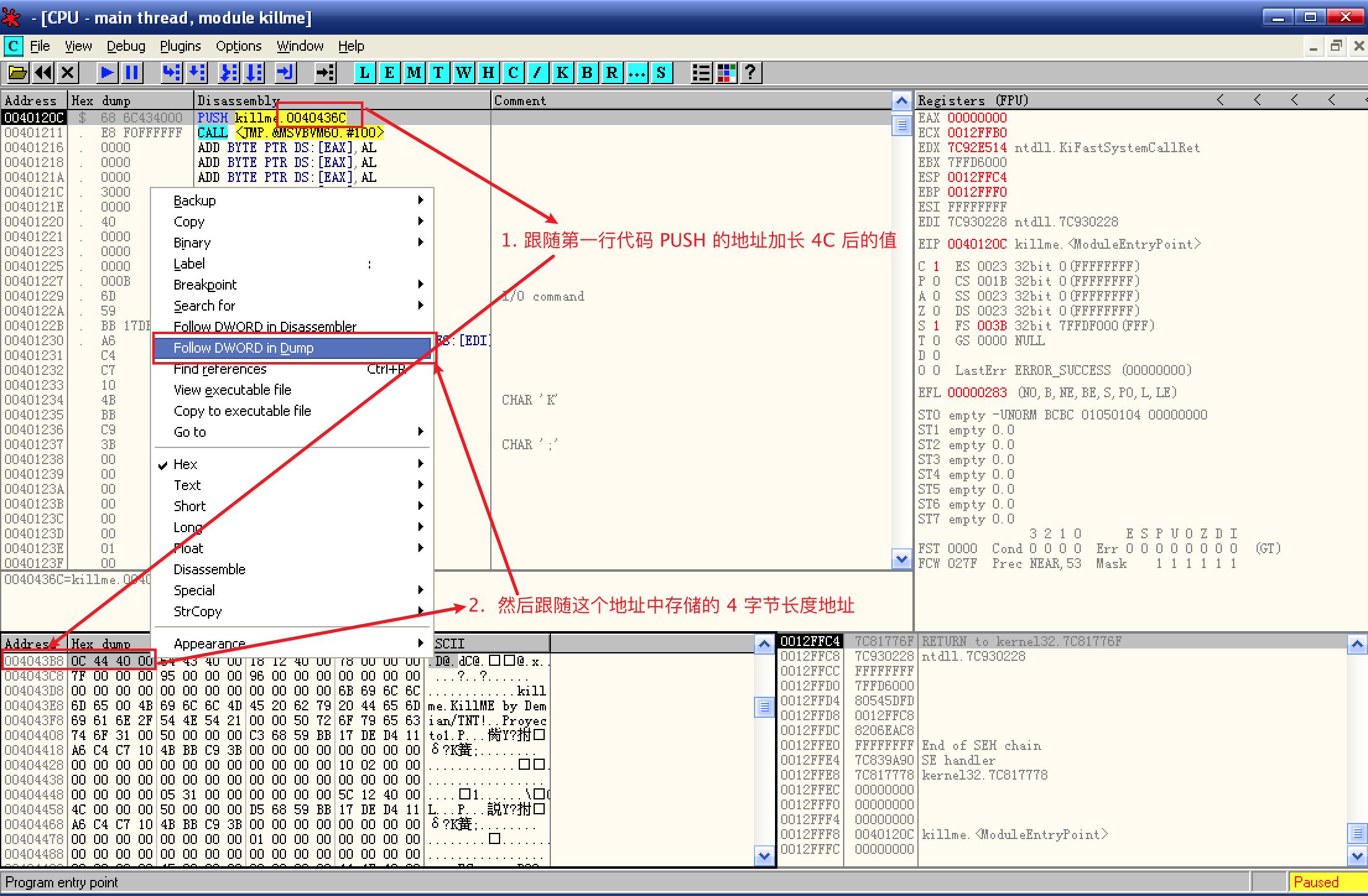The width and height of the screenshot is (1368, 896).
Task: Open Executable modules 'E' toolbar icon
Action: click(x=389, y=73)
